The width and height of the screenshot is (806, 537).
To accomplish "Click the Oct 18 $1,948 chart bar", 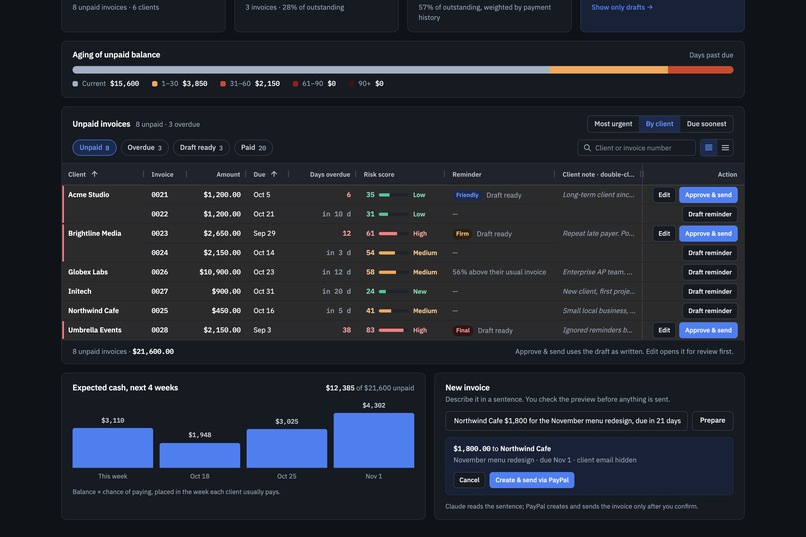I will 199,455.
